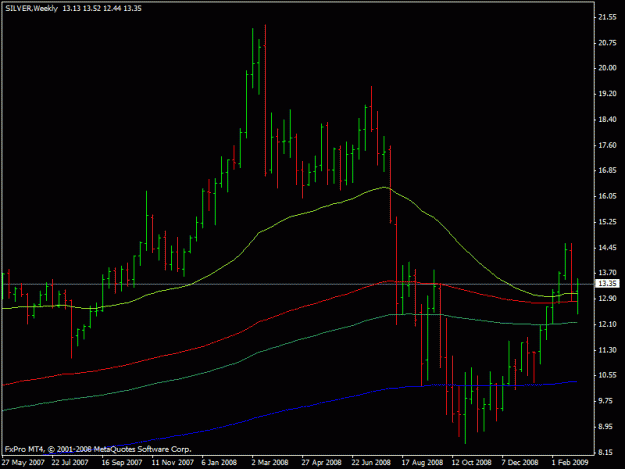Viewport: 625px width, 469px height.
Task: Click the SILVER,Weekly chart title text
Action: [x=31, y=8]
